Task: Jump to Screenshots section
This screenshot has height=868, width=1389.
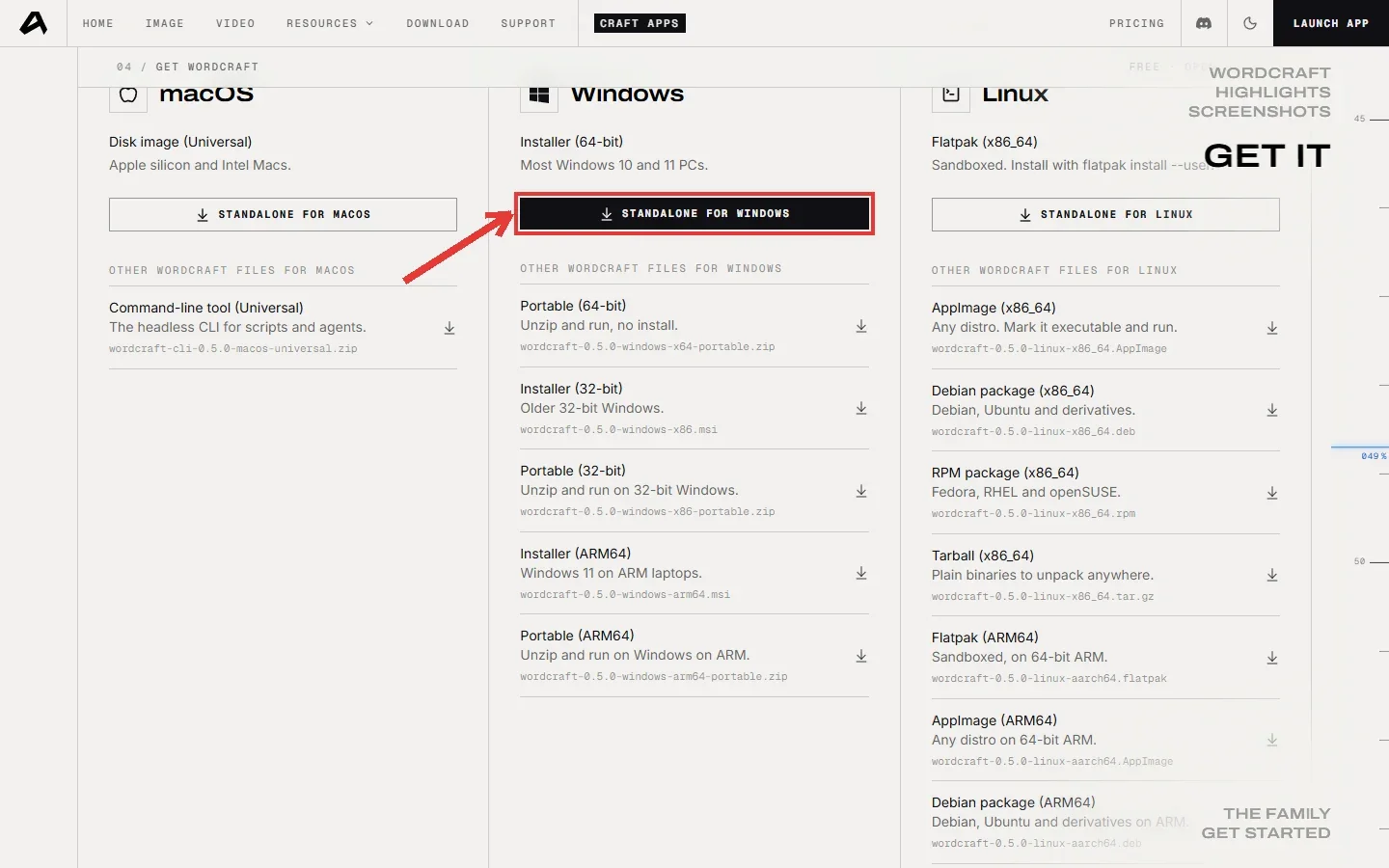Action: (x=1259, y=112)
